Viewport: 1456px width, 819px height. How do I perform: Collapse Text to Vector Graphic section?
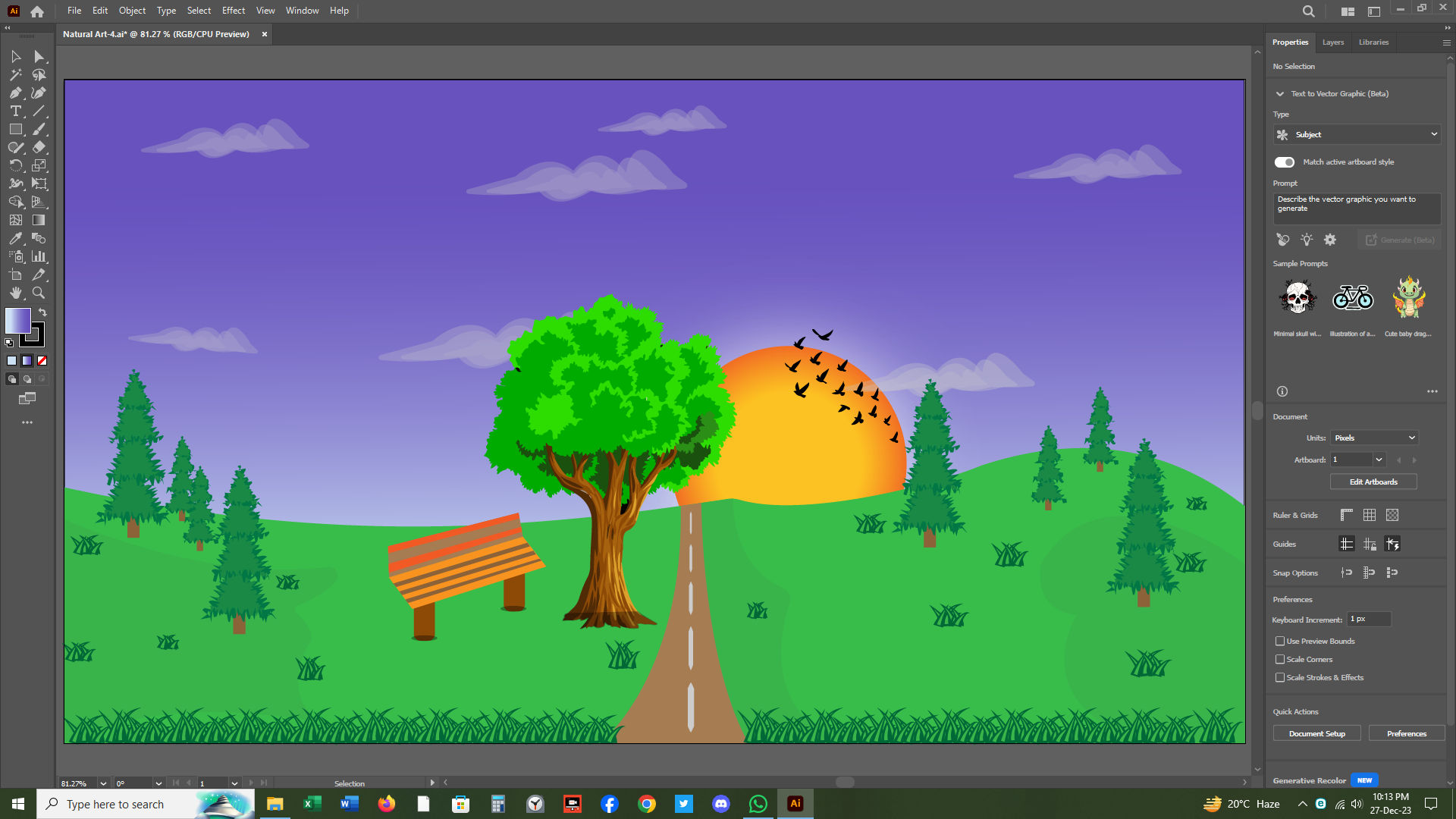click(x=1280, y=94)
